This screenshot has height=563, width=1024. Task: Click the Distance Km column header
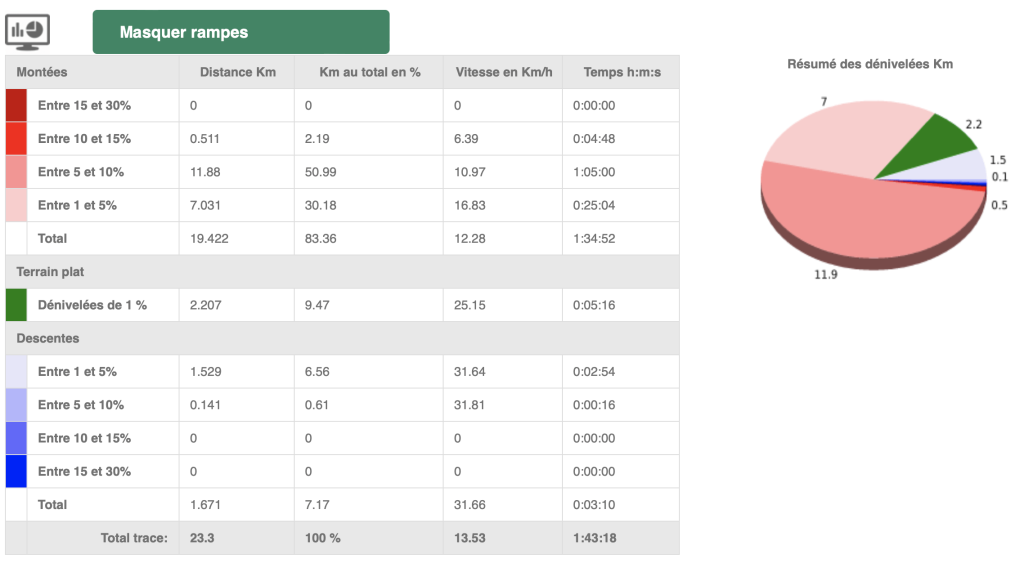237,72
